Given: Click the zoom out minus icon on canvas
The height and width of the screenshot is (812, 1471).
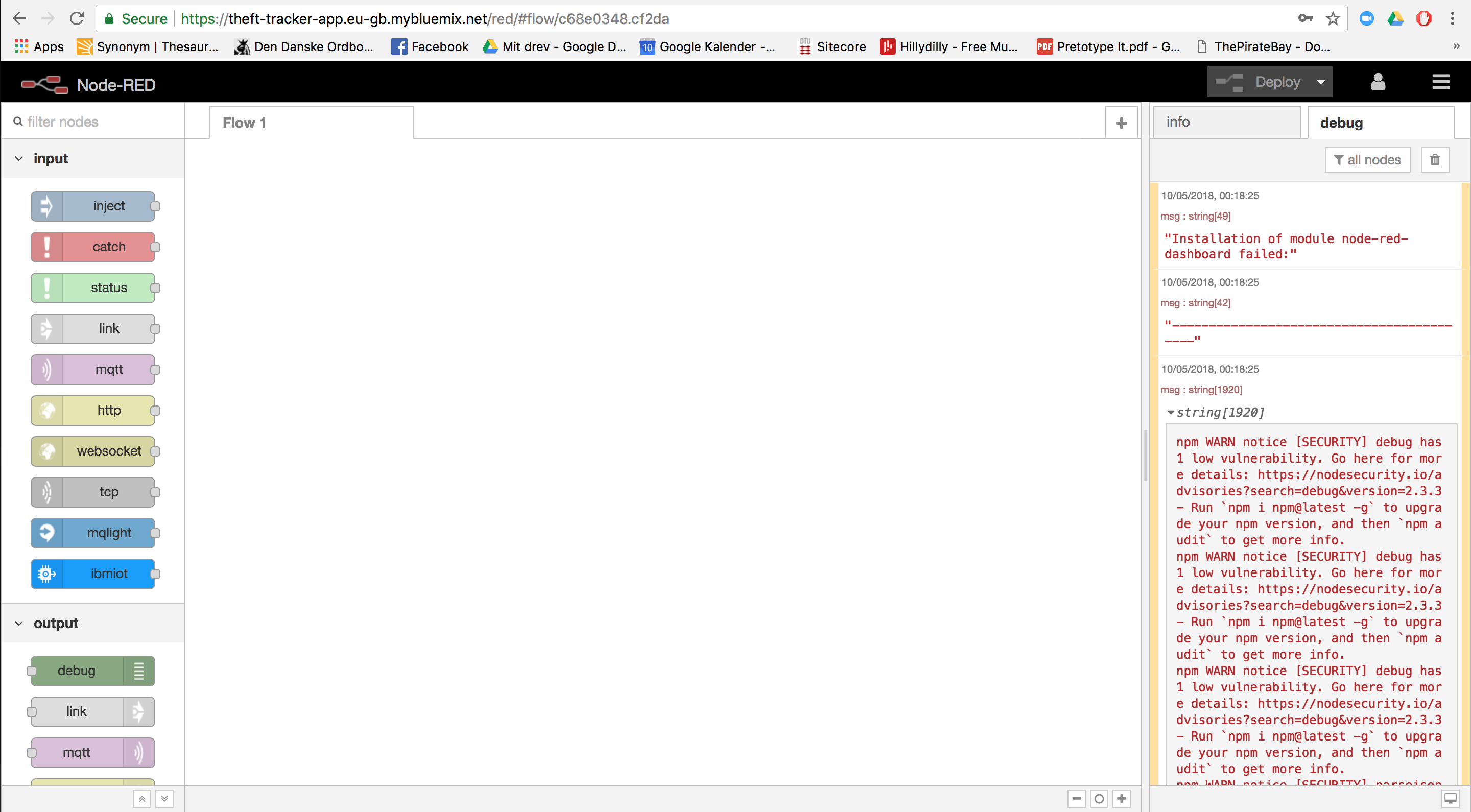Looking at the screenshot, I should coord(1076,798).
